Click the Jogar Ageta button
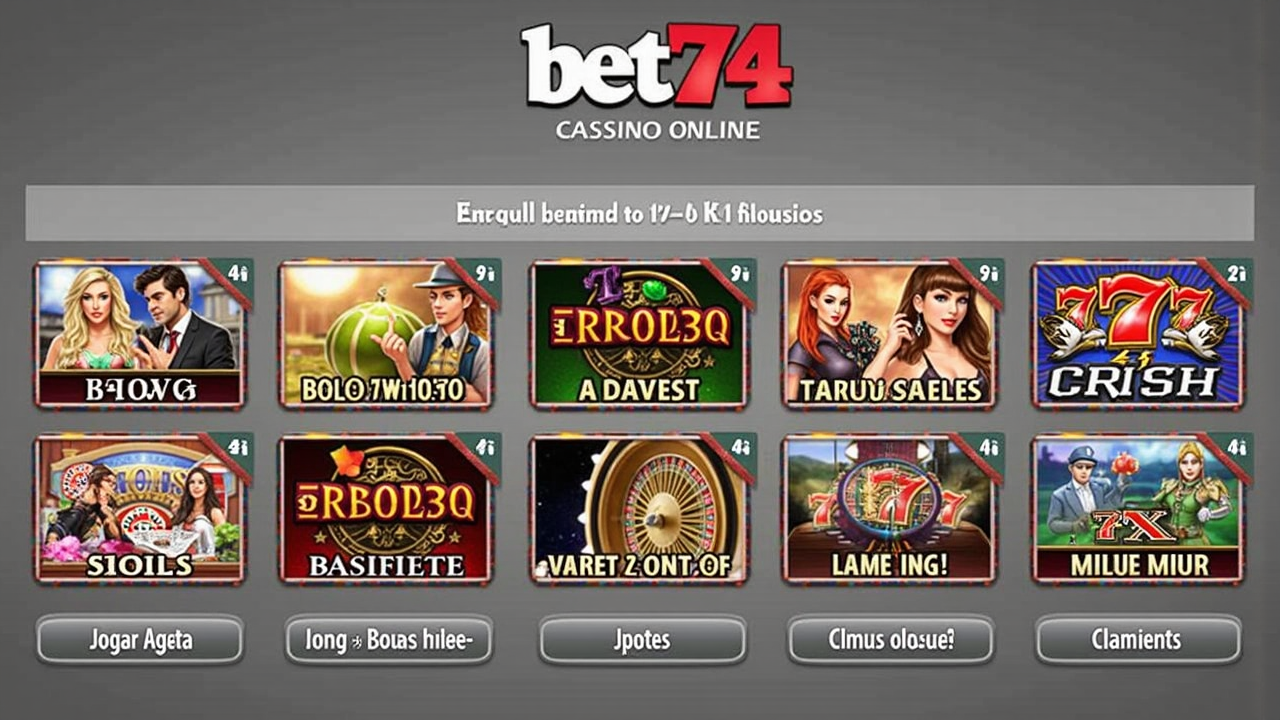The height and width of the screenshot is (720, 1280). tap(140, 640)
